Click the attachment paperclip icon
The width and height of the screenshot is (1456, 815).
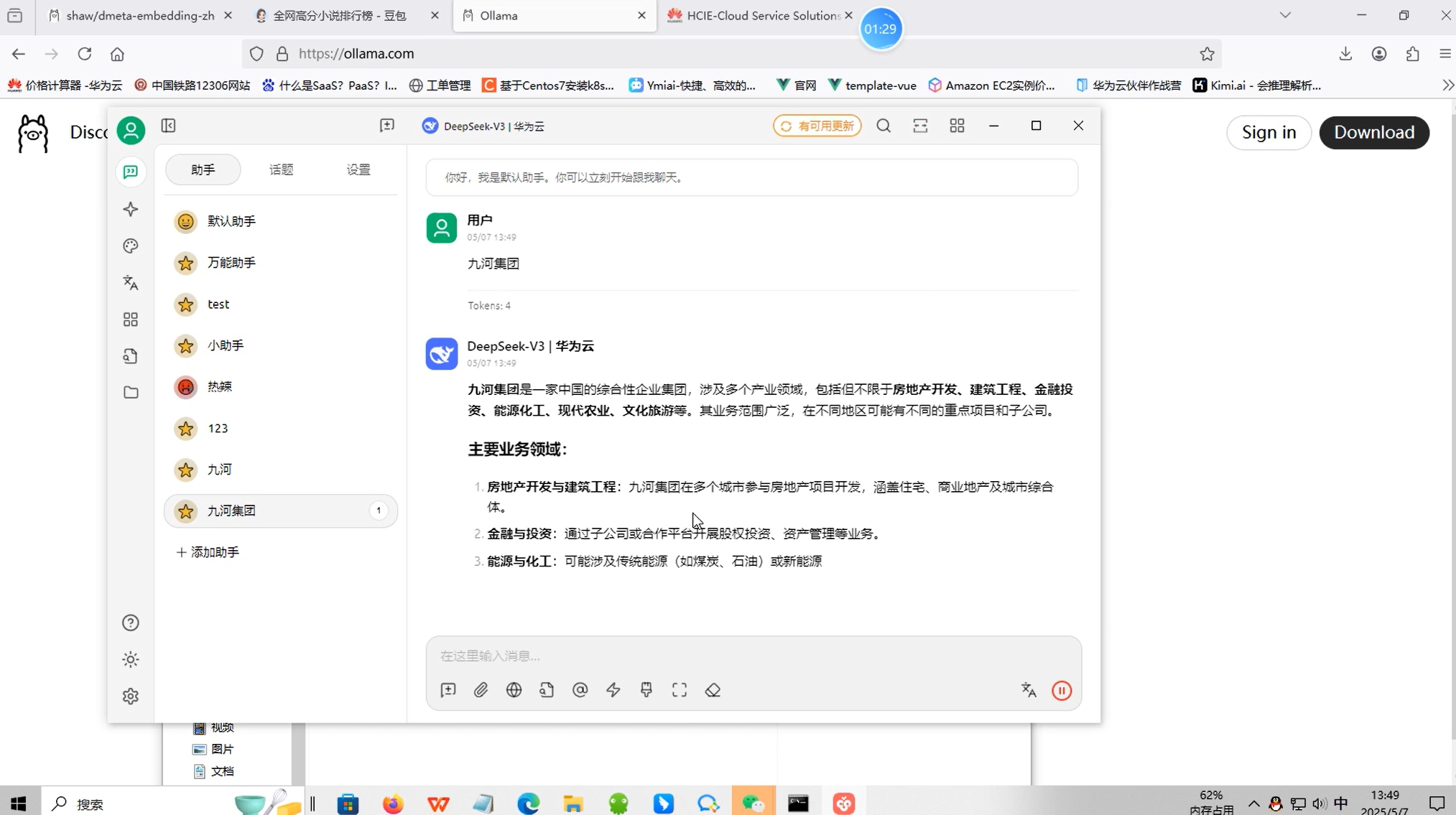[x=481, y=690]
